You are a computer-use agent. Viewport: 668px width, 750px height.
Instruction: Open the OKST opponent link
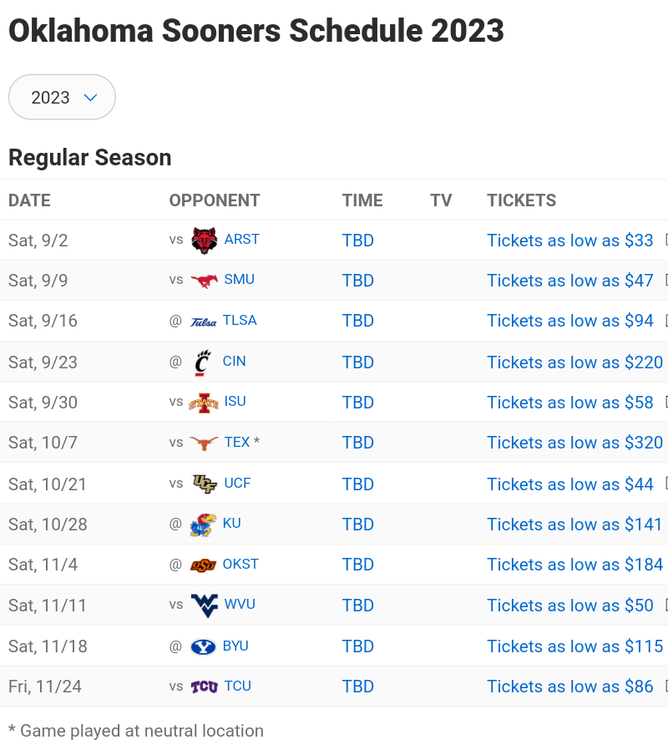pos(241,564)
